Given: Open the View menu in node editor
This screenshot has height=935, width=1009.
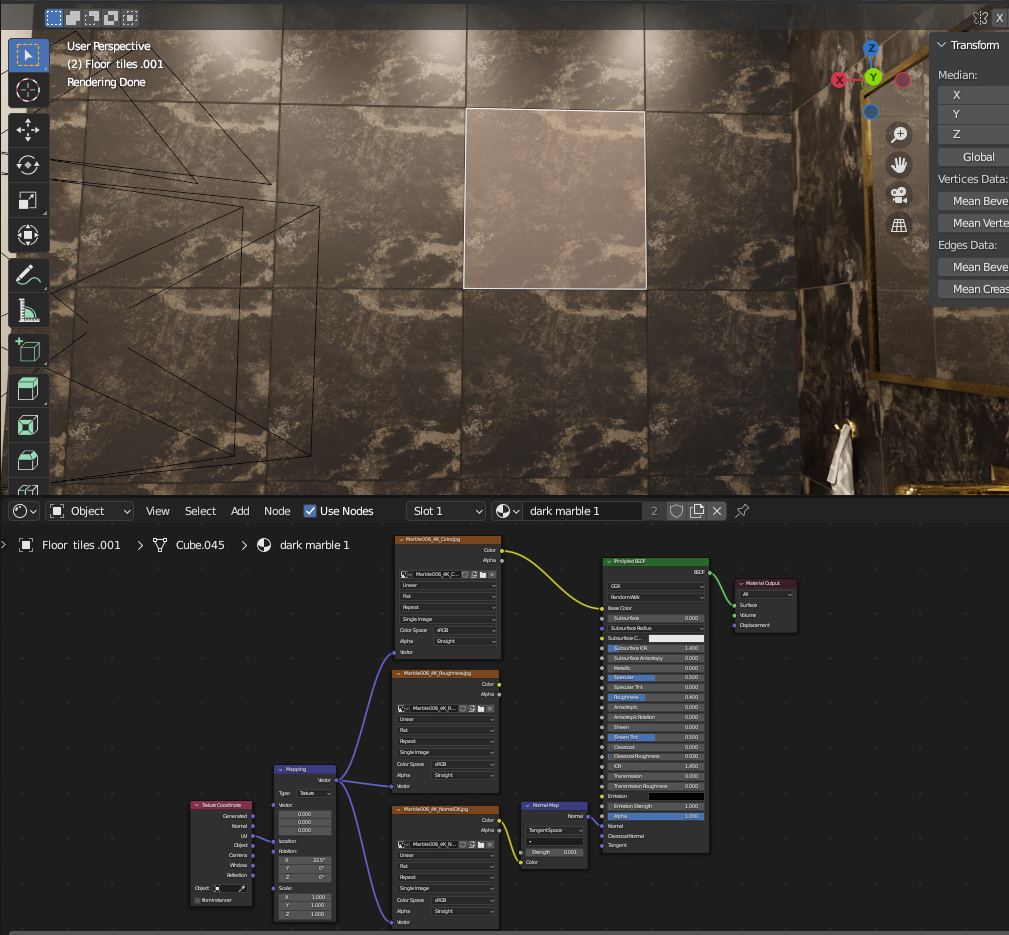Looking at the screenshot, I should click(158, 511).
